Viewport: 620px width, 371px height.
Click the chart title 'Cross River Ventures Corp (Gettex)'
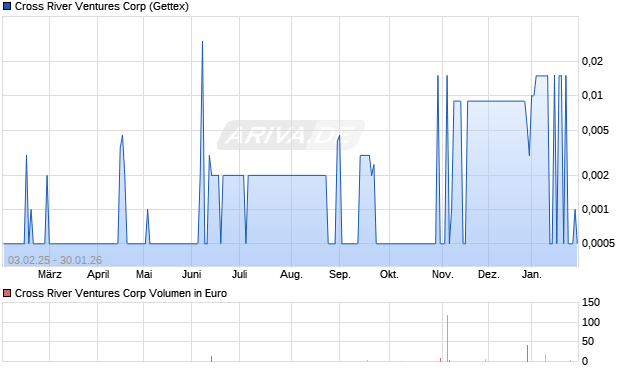[102, 6]
